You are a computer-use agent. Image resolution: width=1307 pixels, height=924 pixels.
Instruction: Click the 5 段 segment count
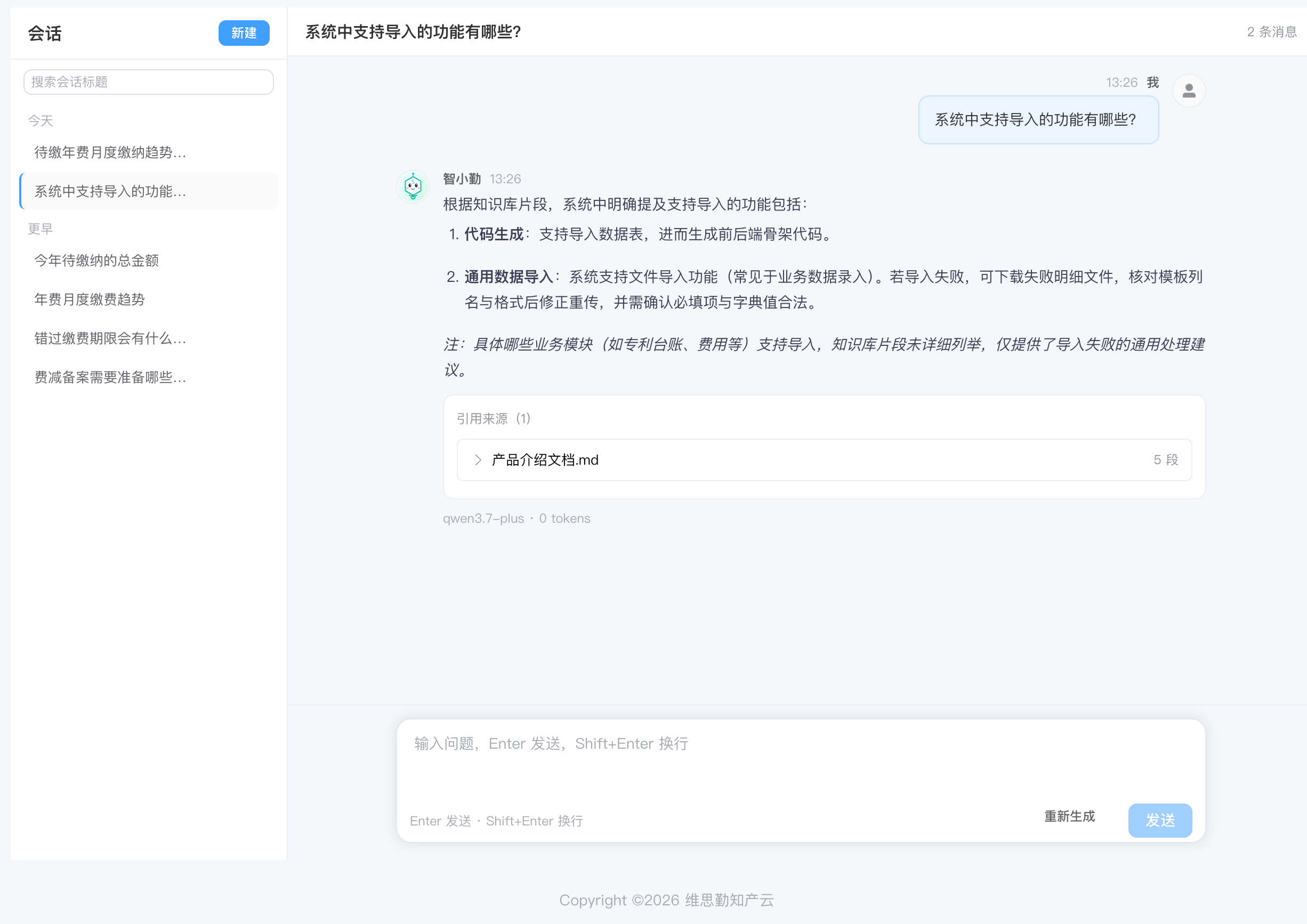[1165, 460]
